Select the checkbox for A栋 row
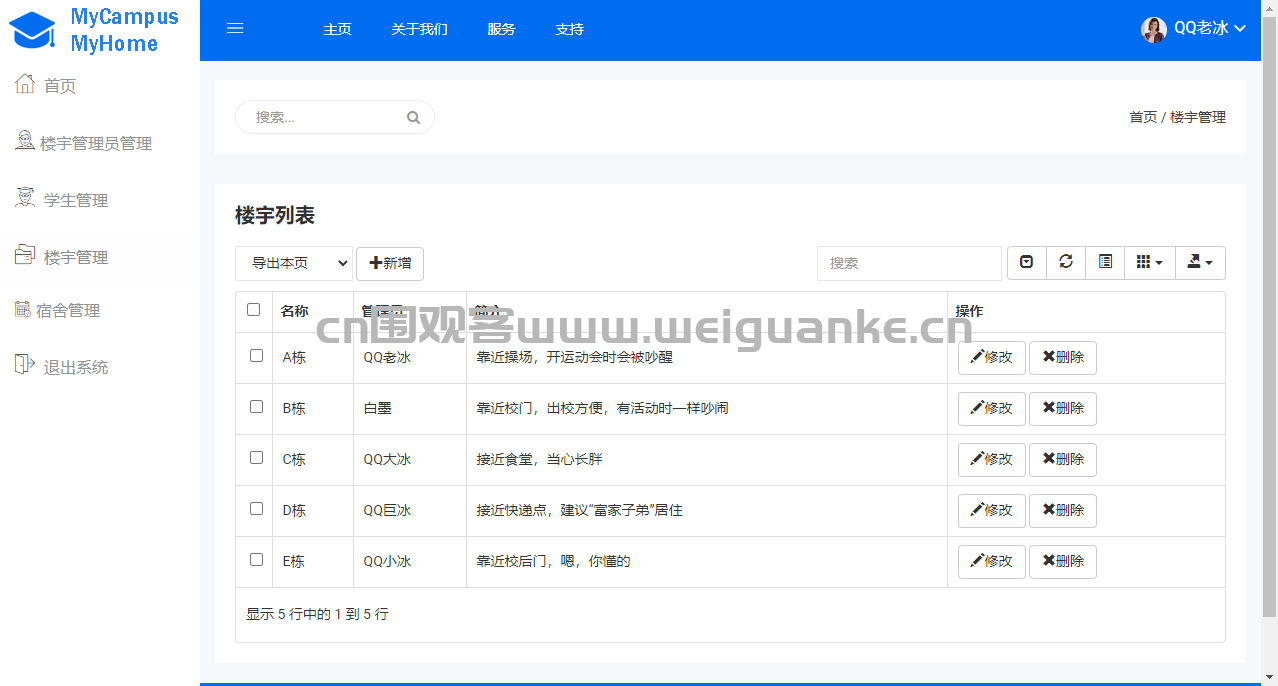 tap(256, 355)
